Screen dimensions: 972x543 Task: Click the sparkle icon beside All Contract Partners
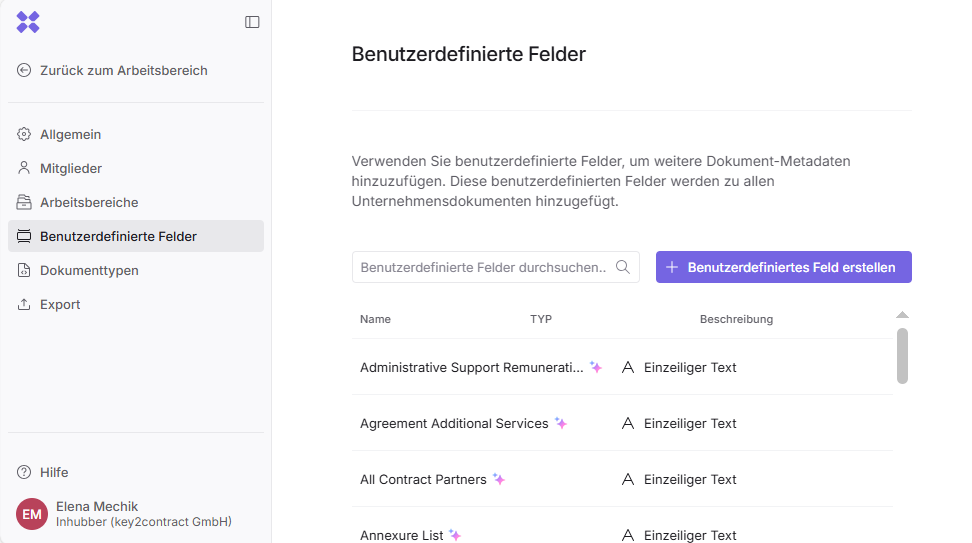(x=499, y=480)
